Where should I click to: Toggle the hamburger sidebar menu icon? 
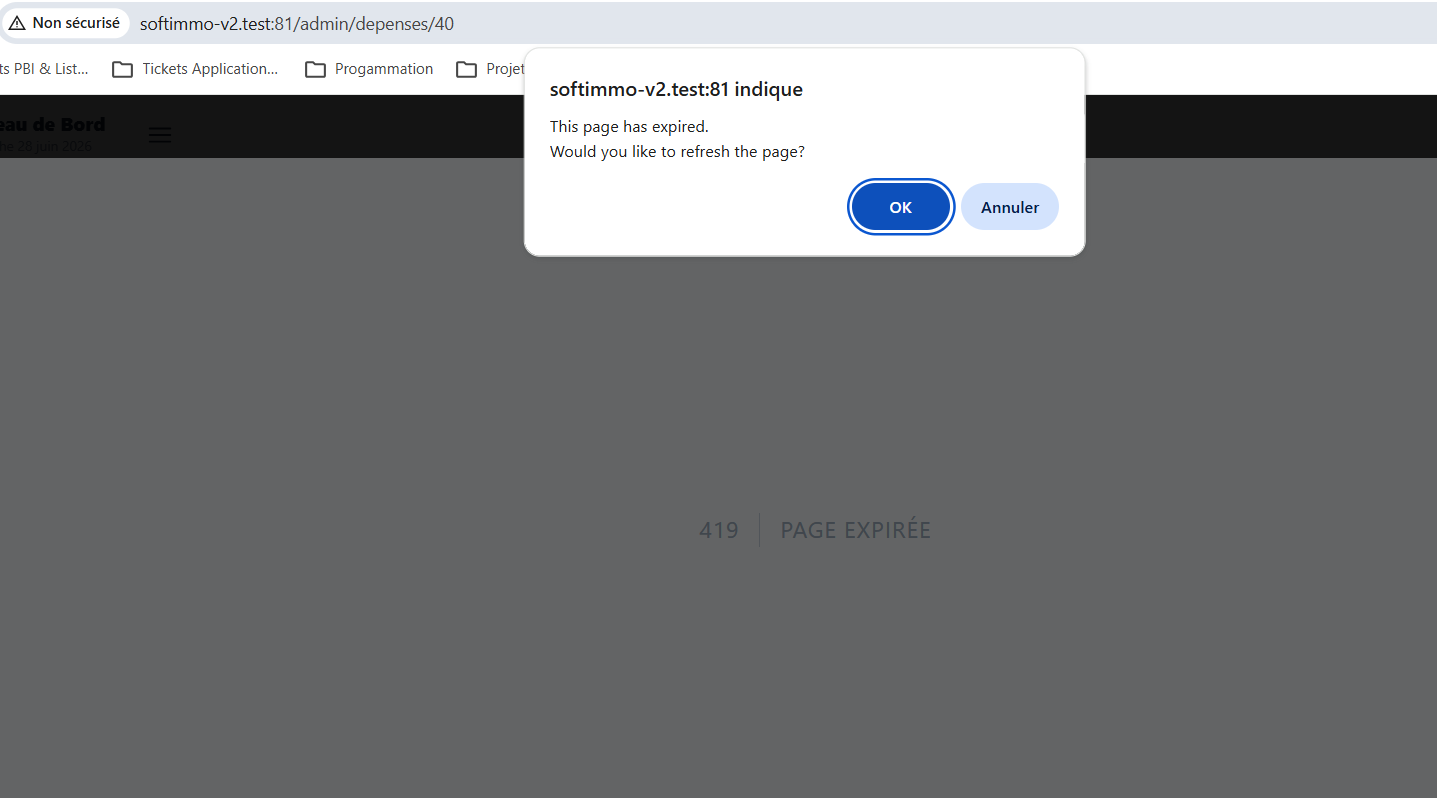tap(160, 135)
